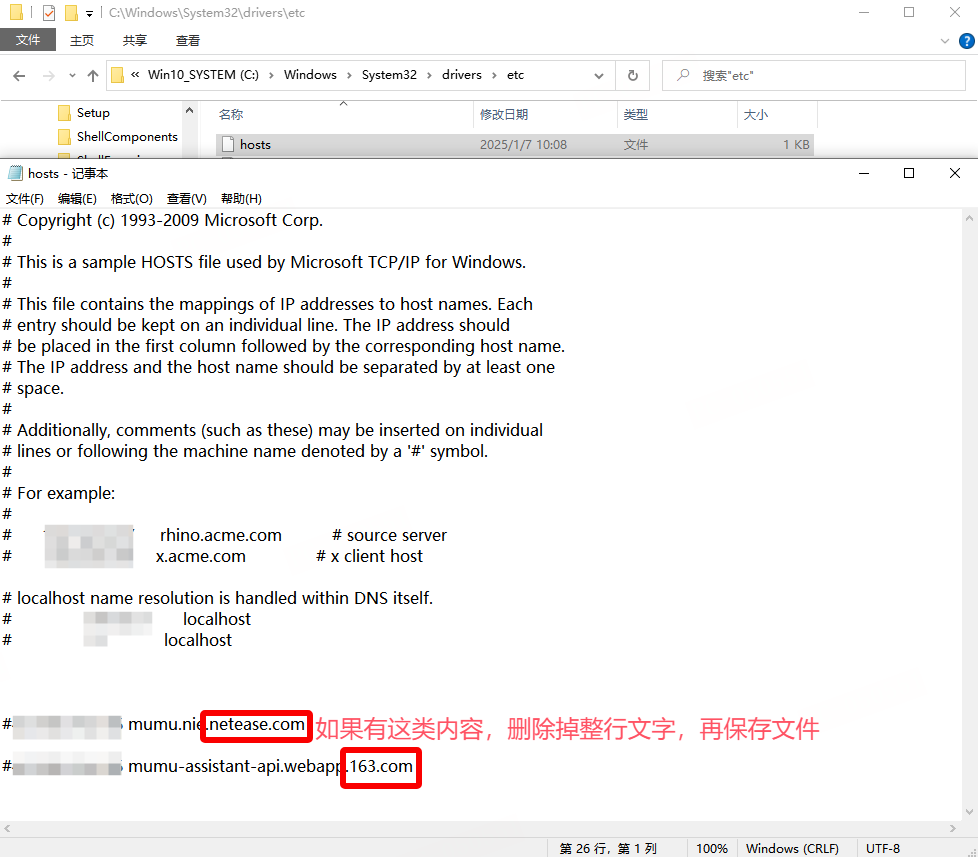Click the Explorer help question mark icon
Viewport: 978px width, 857px height.
pos(968,41)
